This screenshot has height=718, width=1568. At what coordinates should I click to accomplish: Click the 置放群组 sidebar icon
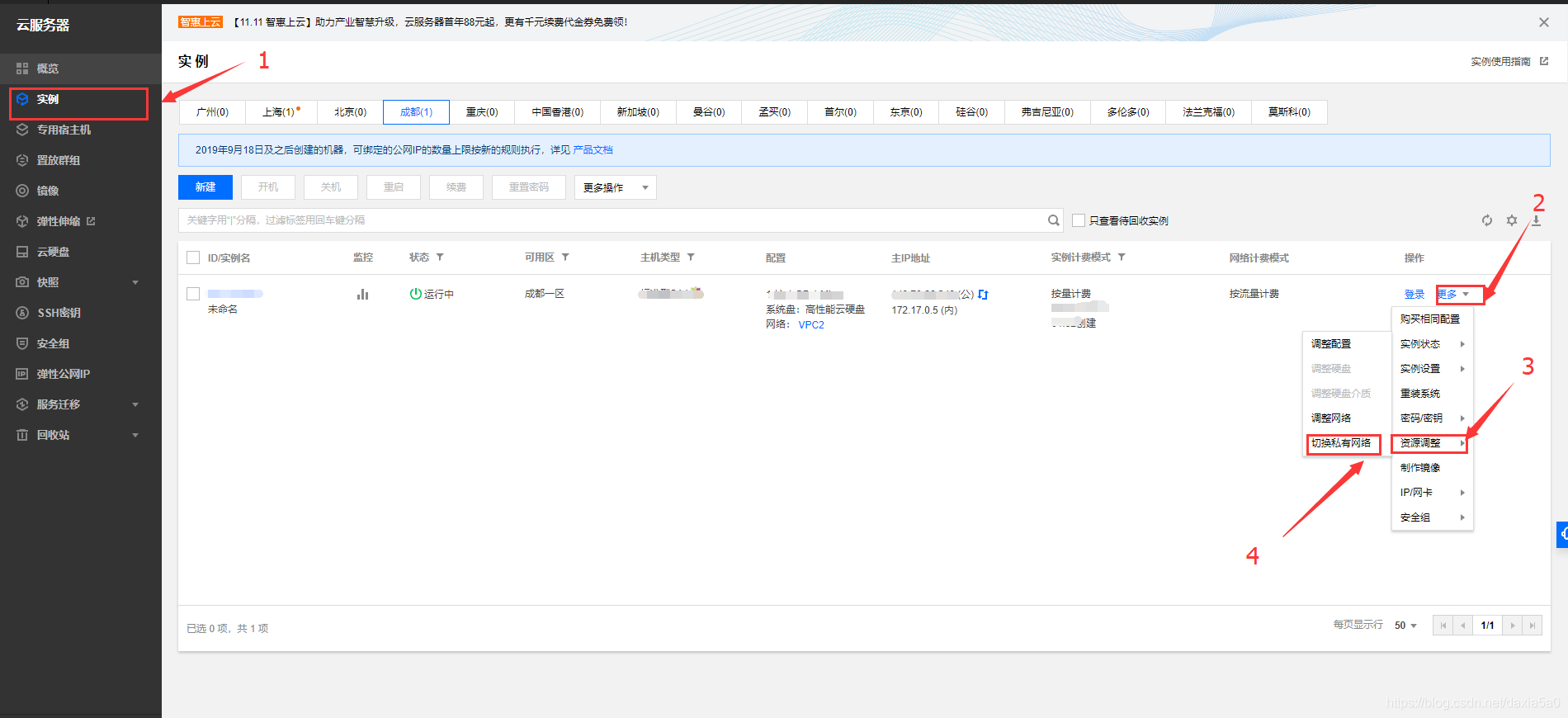pos(22,160)
